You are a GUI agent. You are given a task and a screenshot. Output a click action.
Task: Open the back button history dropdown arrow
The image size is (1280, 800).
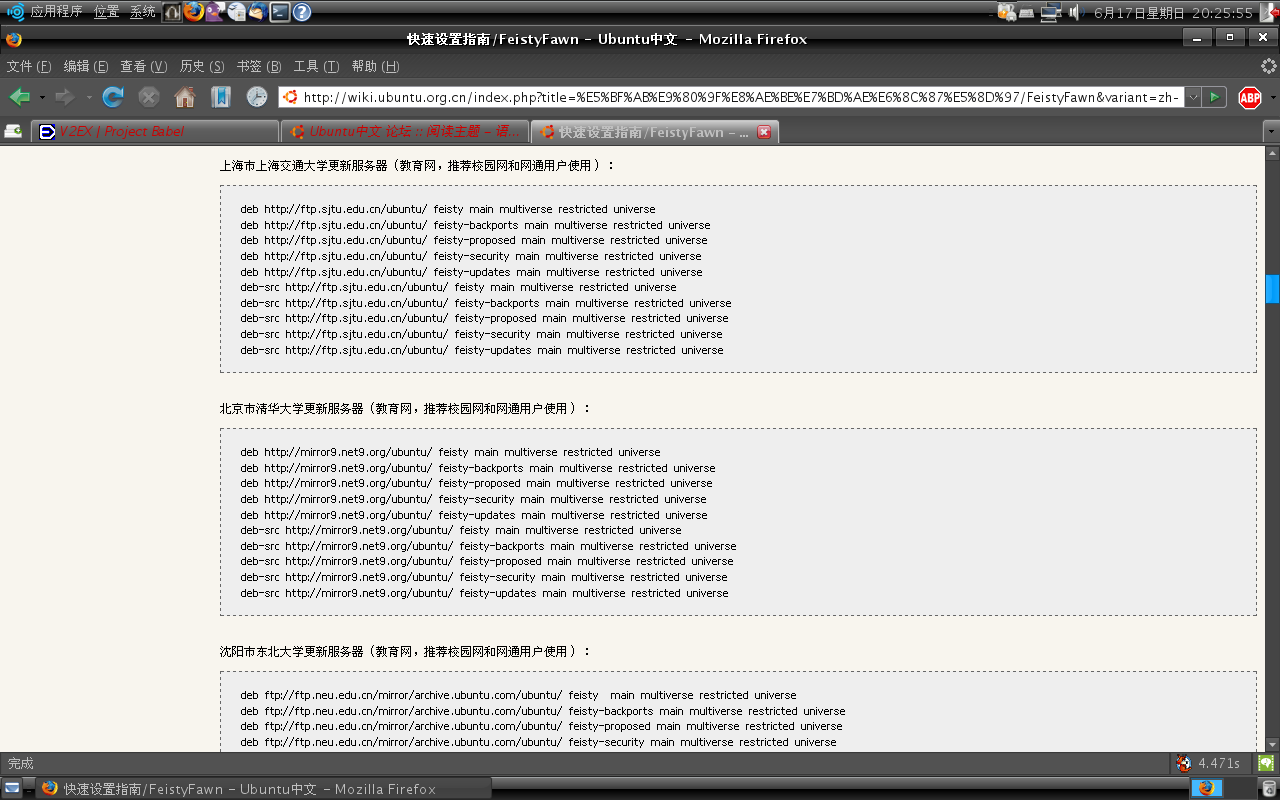[x=42, y=97]
